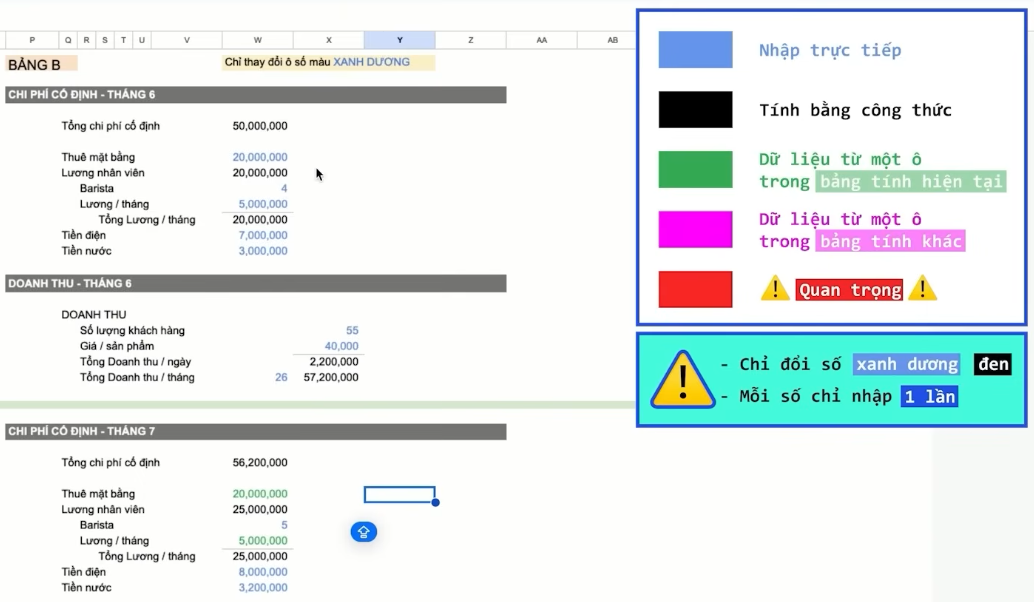
Task: Click the selected empty cell in column Y
Action: [400, 495]
